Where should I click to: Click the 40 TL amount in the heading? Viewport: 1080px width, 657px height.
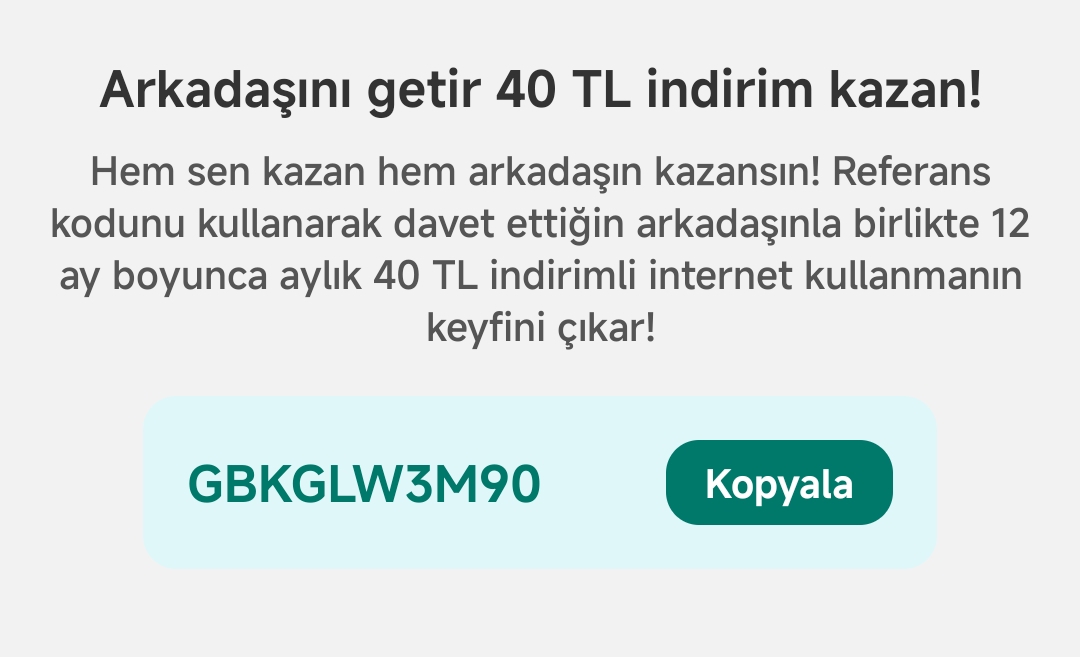[563, 90]
